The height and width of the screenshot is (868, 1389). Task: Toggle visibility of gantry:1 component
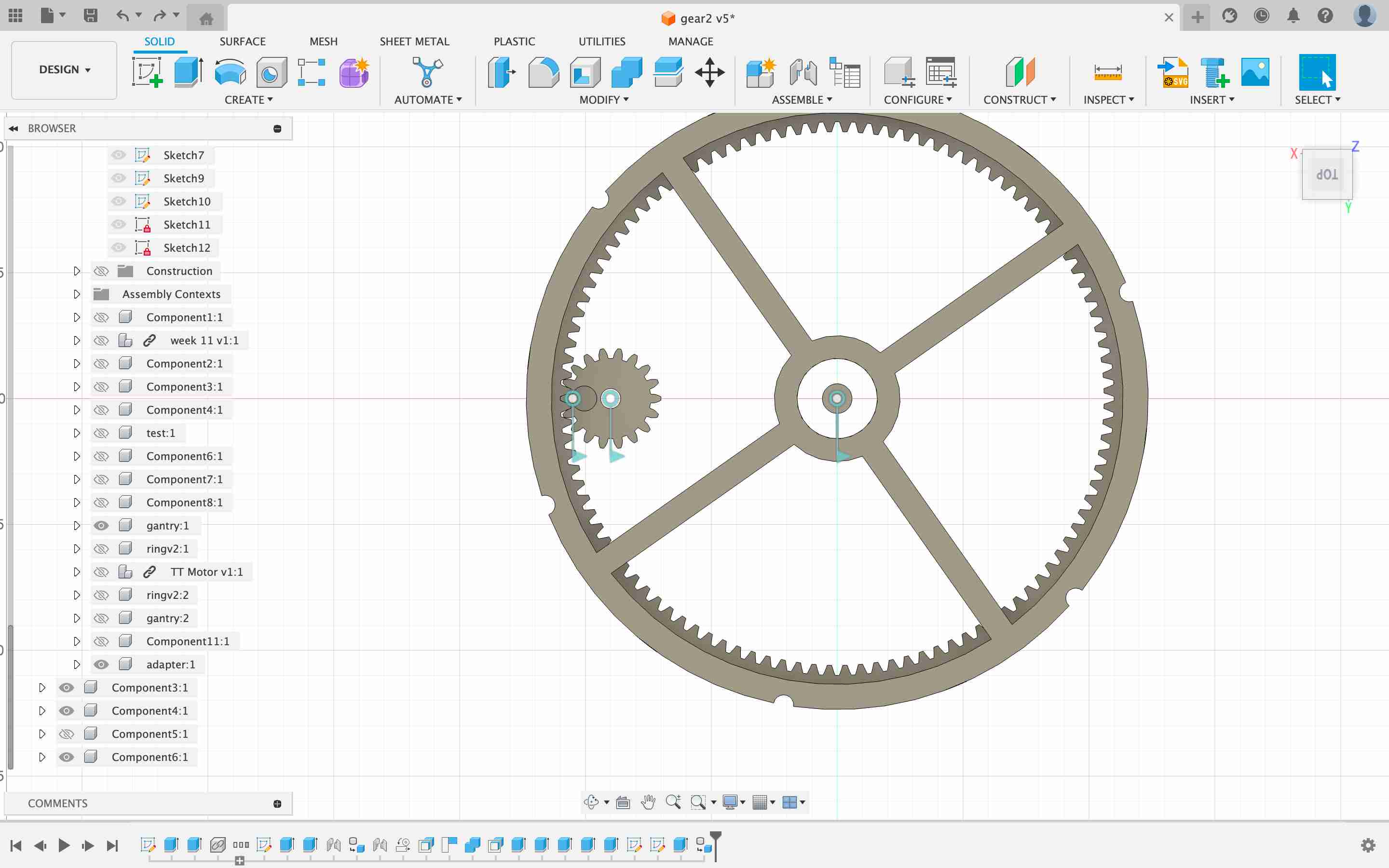pyautogui.click(x=100, y=525)
